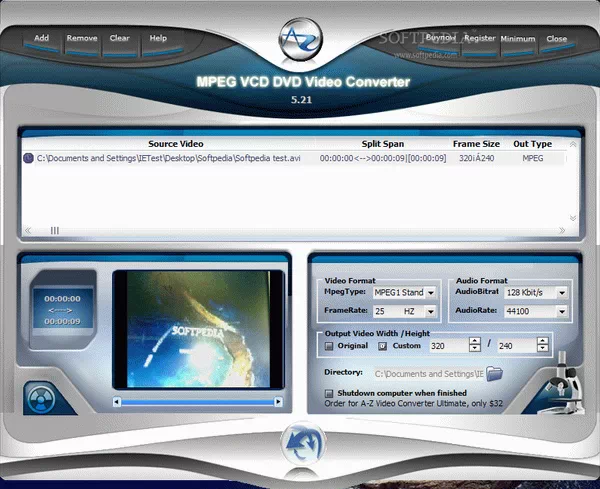Open the output directory folder icon
The image size is (600, 489).
pyautogui.click(x=494, y=374)
